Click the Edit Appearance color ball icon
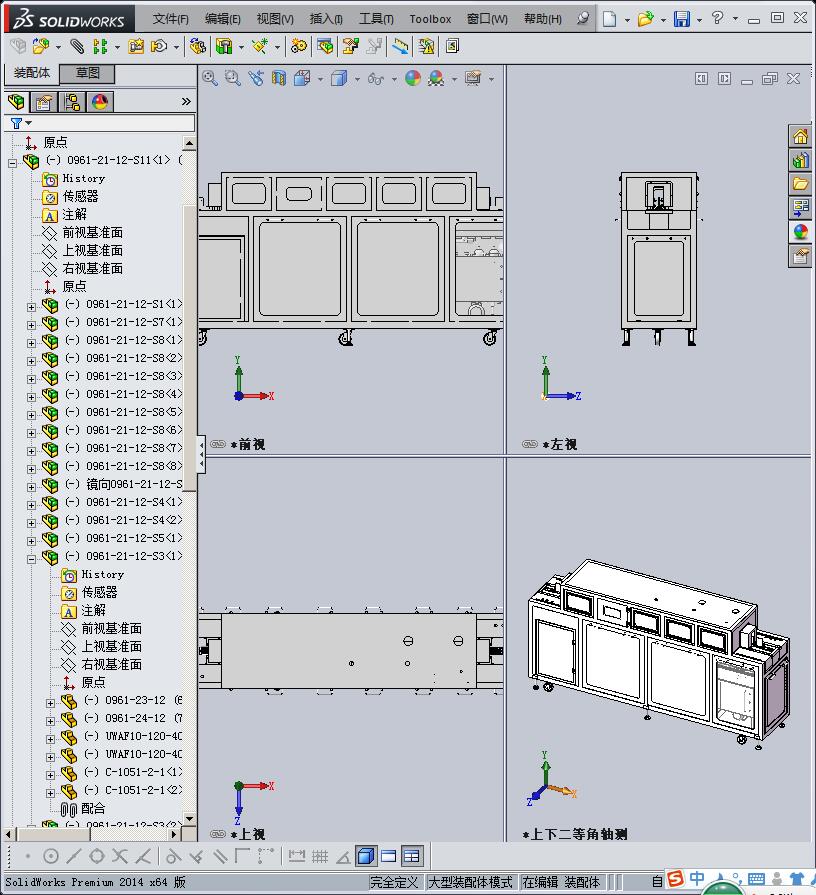Image resolution: width=816 pixels, height=895 pixels. pyautogui.click(x=413, y=78)
